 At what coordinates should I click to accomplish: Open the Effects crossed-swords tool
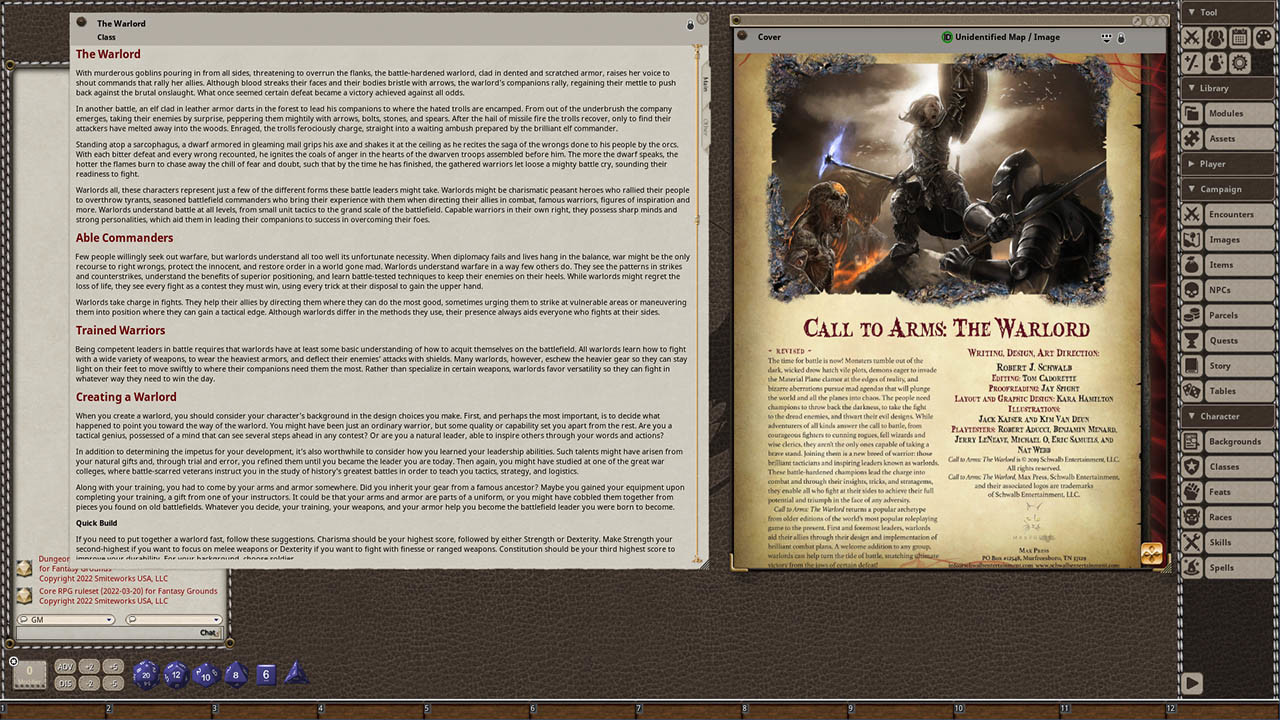point(1193,37)
